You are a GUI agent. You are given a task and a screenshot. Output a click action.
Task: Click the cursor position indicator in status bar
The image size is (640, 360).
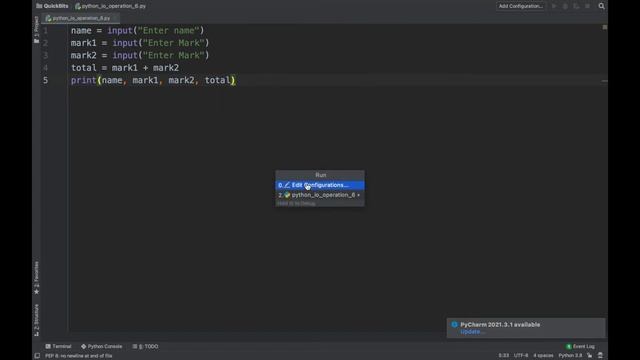tap(504, 356)
